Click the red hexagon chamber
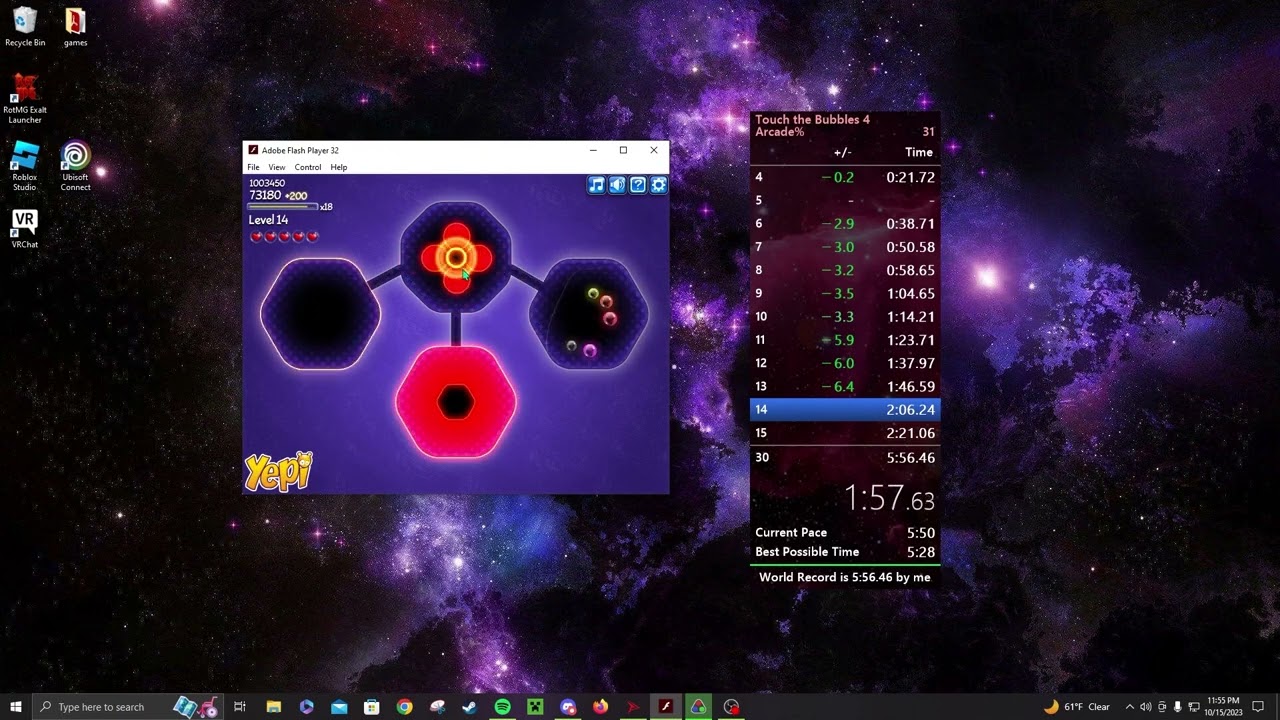Screen dimensions: 1280x720 pyautogui.click(x=456, y=402)
